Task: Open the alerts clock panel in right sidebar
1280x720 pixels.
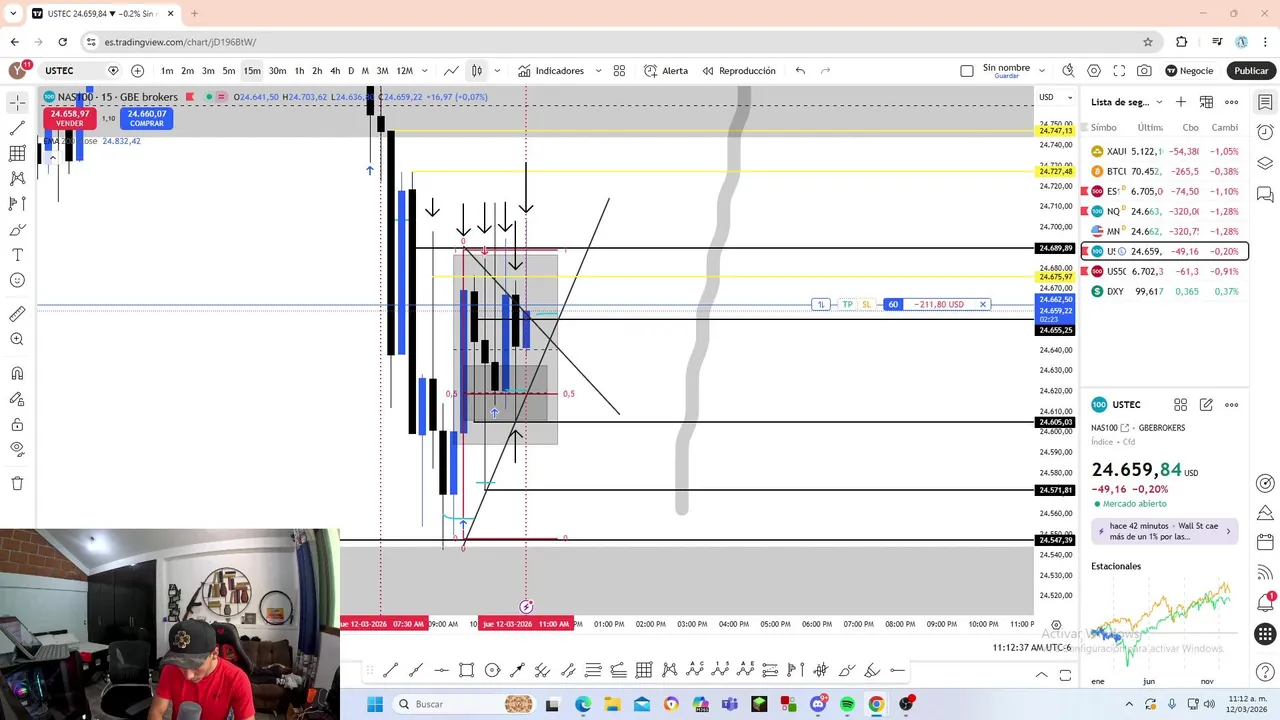Action: [1265, 132]
